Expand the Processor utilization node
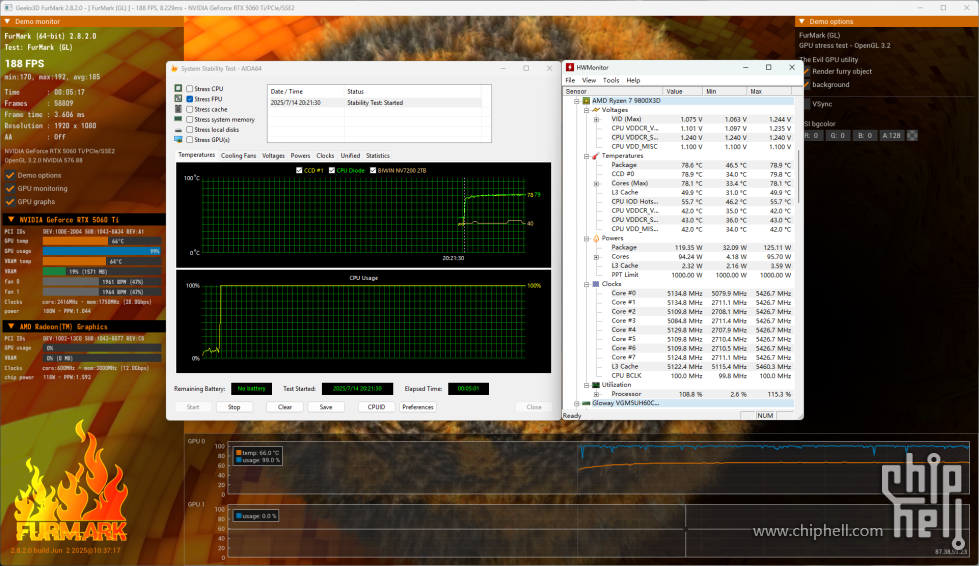The image size is (979, 566). [x=596, y=394]
